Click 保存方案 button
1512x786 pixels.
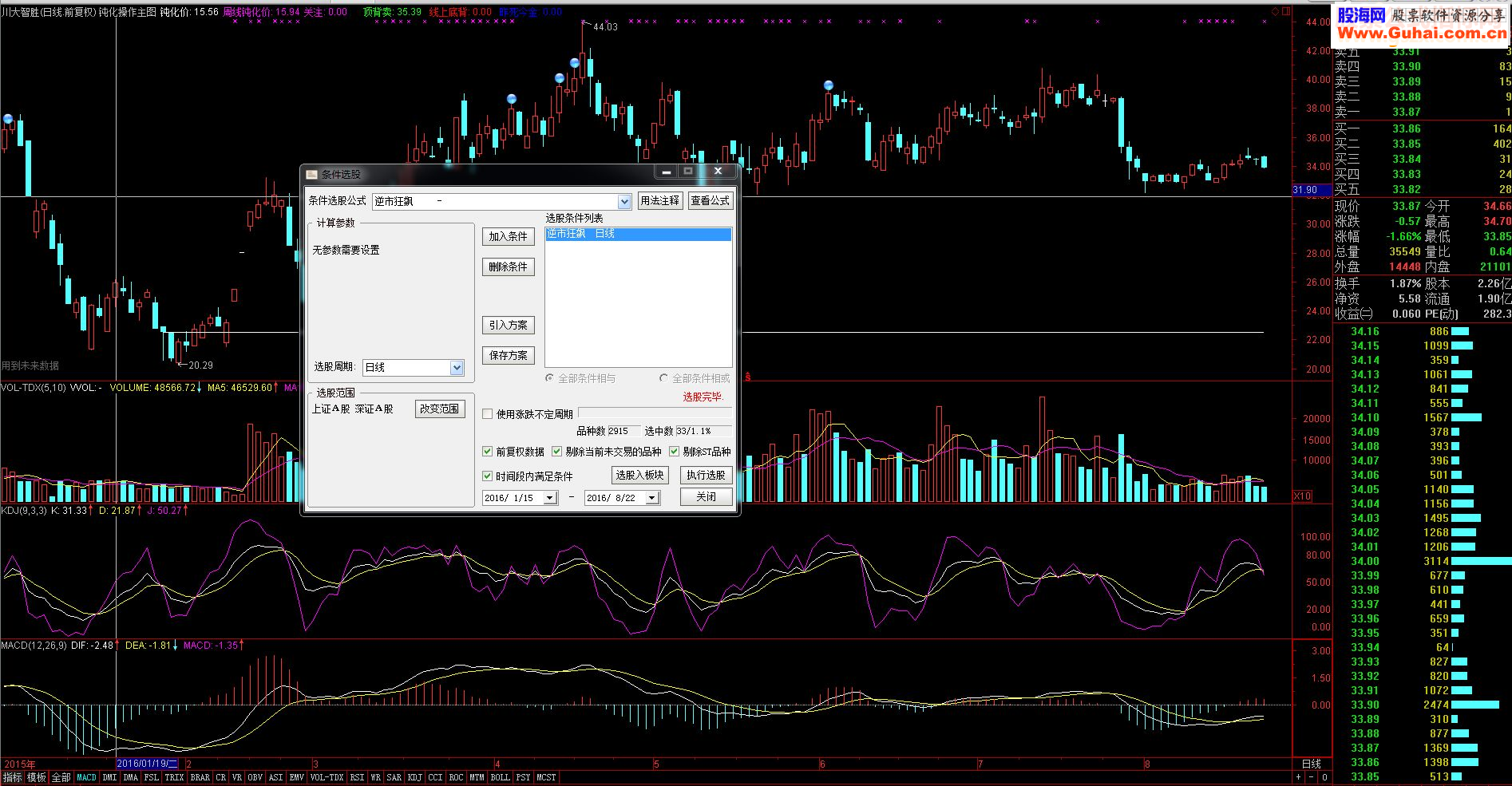(509, 356)
